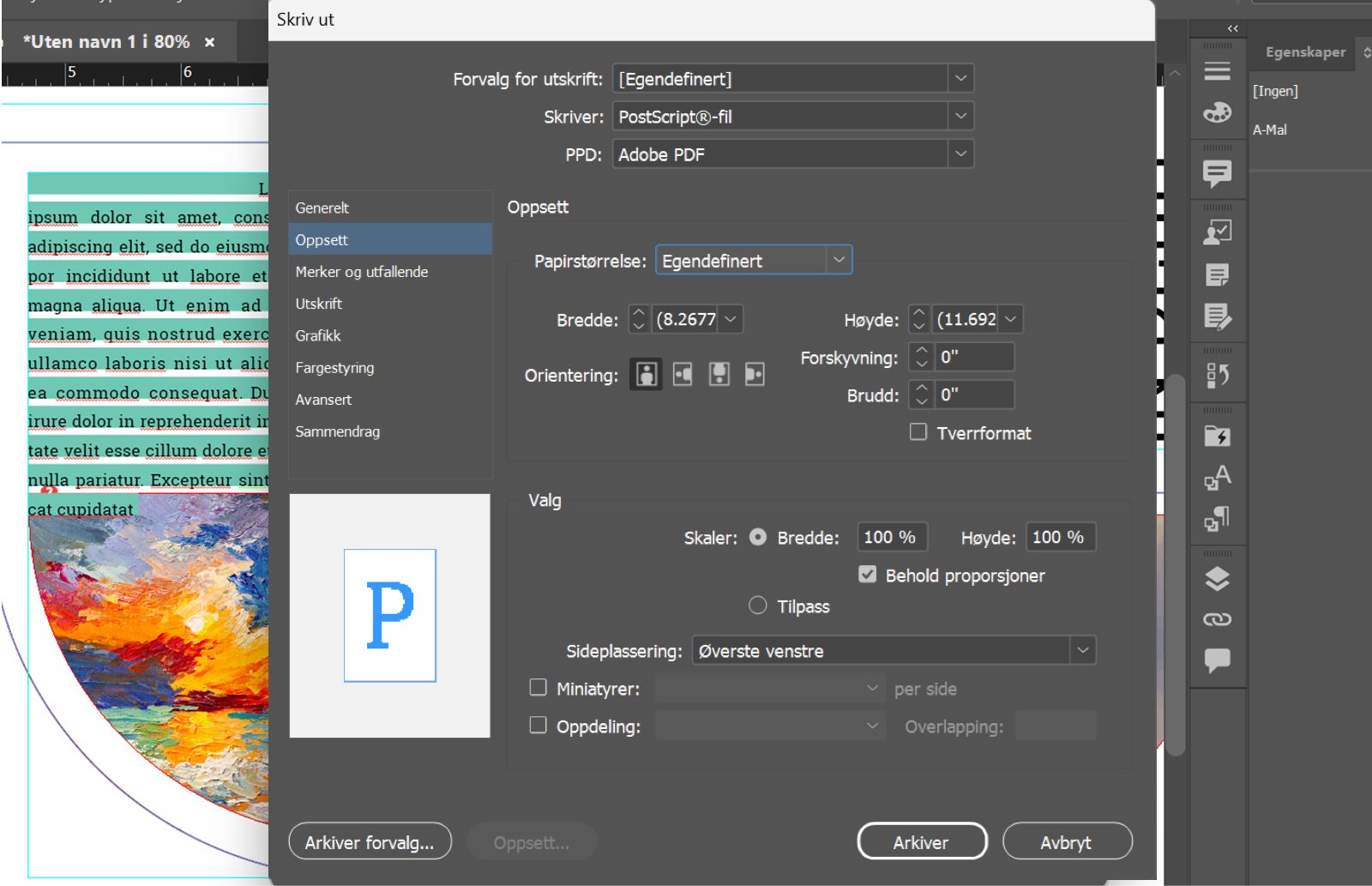
Task: Close the 'Uten navn 1' document tab
Action: pos(209,42)
